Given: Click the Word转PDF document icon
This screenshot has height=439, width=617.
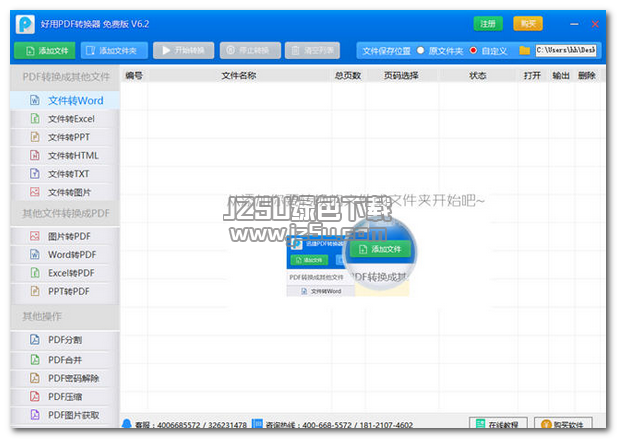Looking at the screenshot, I should 35,255.
